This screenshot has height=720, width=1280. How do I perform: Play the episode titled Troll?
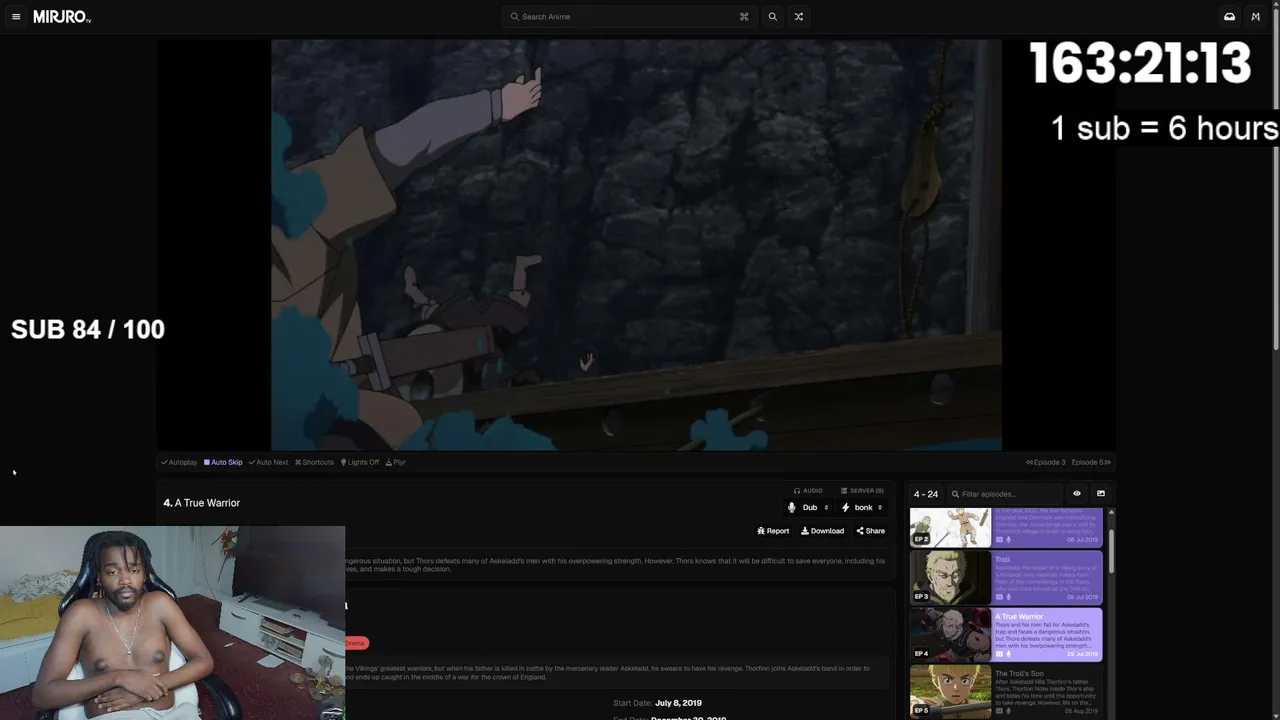coord(1006,578)
